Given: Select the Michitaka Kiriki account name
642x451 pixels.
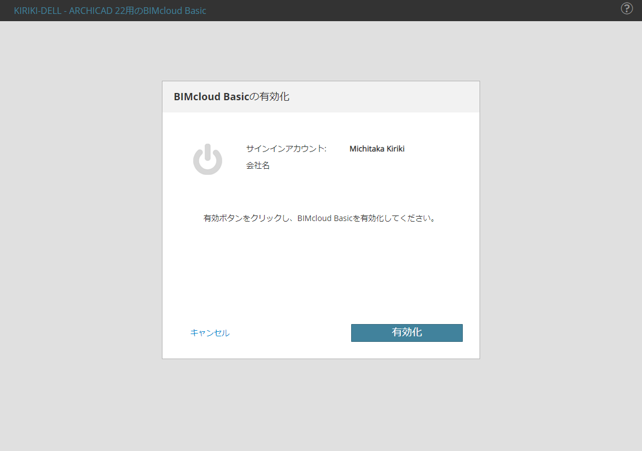Looking at the screenshot, I should point(377,149).
